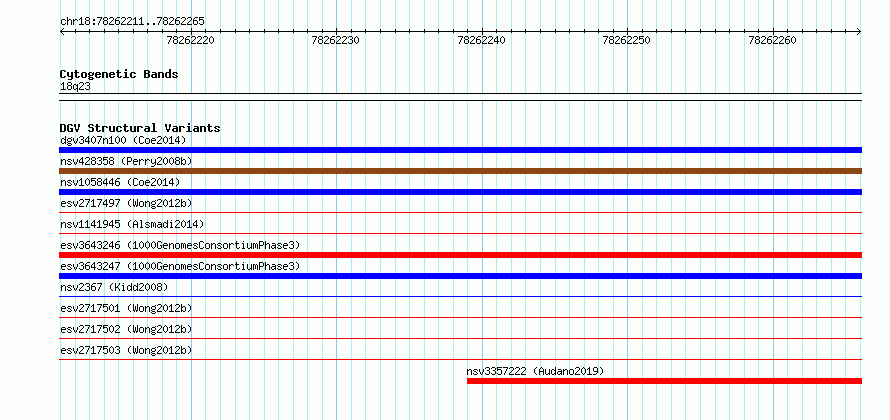Viewport: 890px width, 420px height.
Task: Select the Cytogenetic Bands track title
Action: pyautogui.click(x=119, y=74)
